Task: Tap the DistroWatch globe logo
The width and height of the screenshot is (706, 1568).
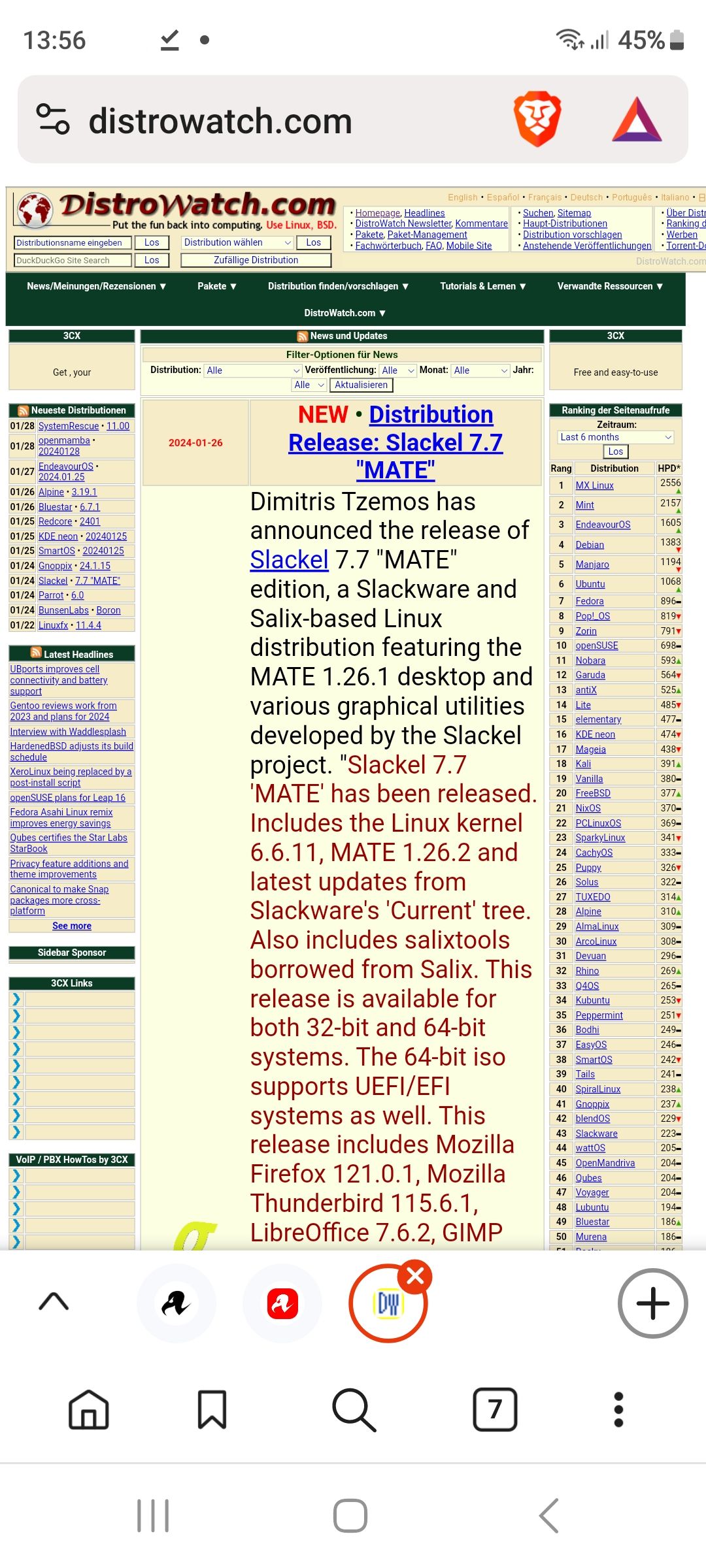Action: [35, 210]
